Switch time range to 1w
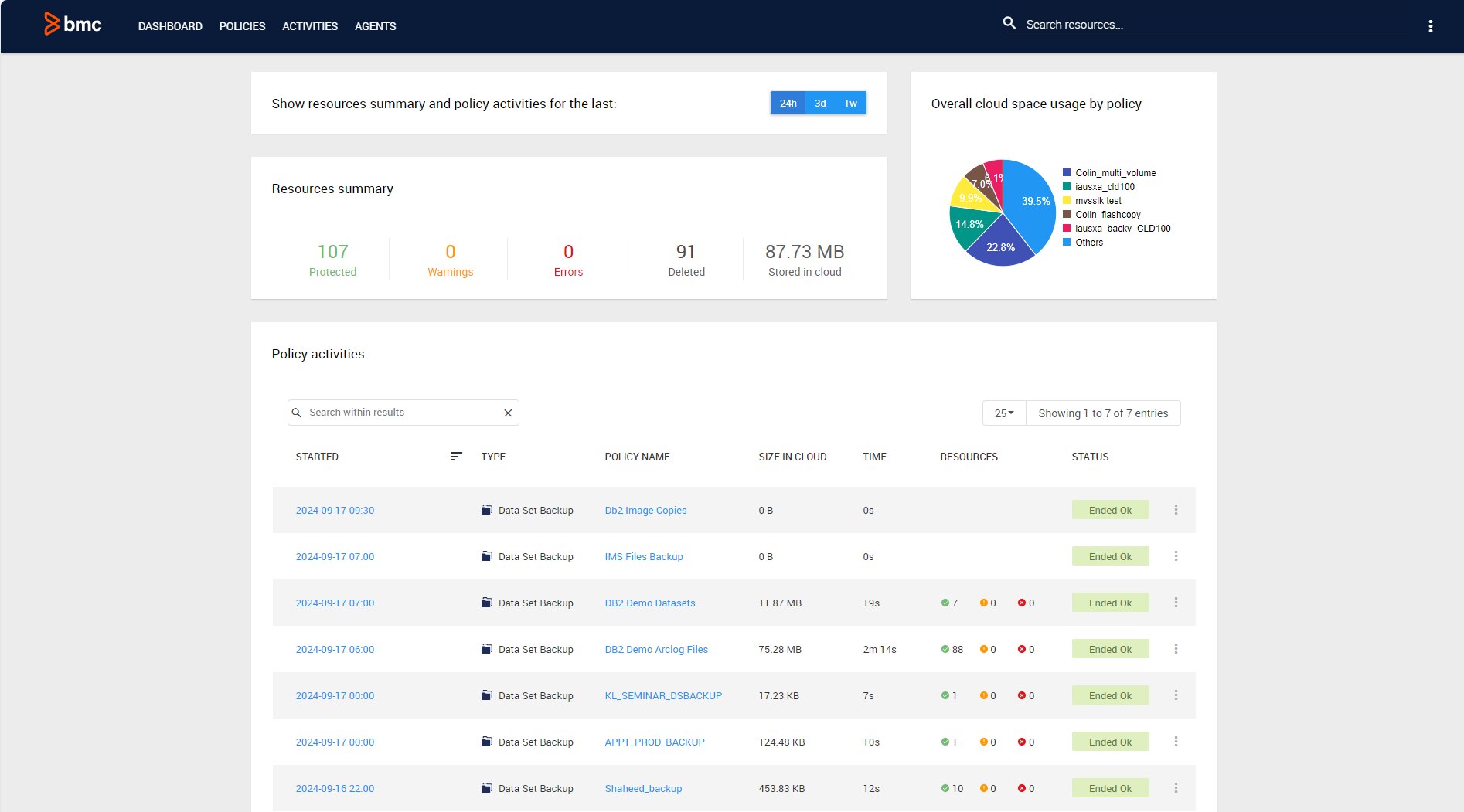 (x=850, y=104)
